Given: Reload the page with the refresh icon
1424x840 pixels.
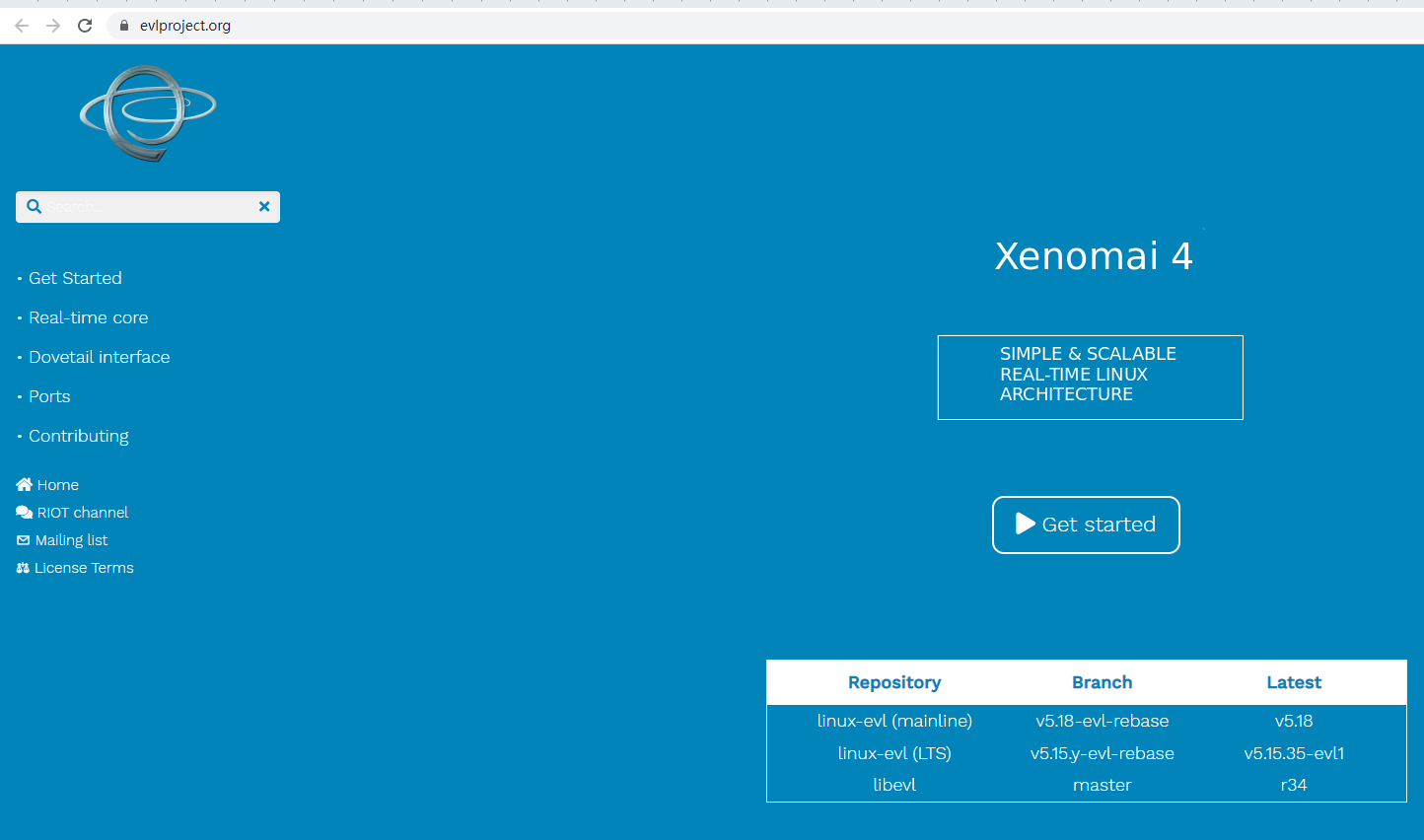Looking at the screenshot, I should [85, 26].
